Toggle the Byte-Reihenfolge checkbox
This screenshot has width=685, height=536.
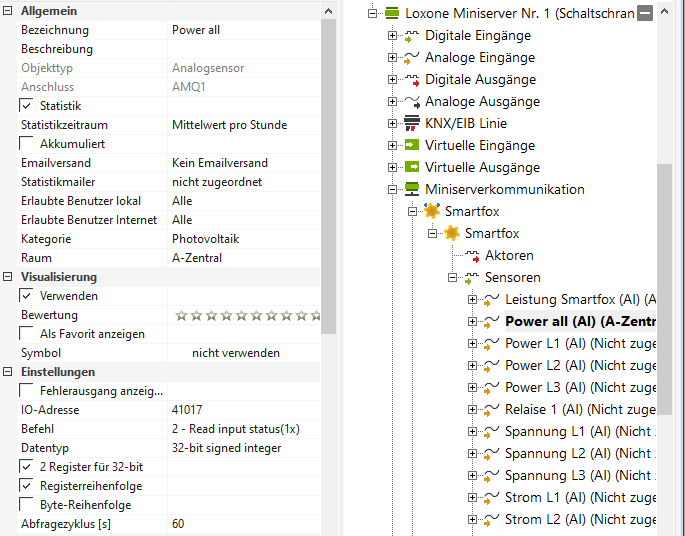(27, 505)
